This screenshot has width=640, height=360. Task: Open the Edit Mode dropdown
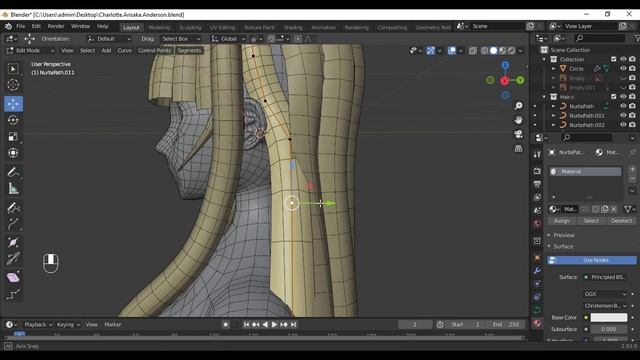pos(30,51)
